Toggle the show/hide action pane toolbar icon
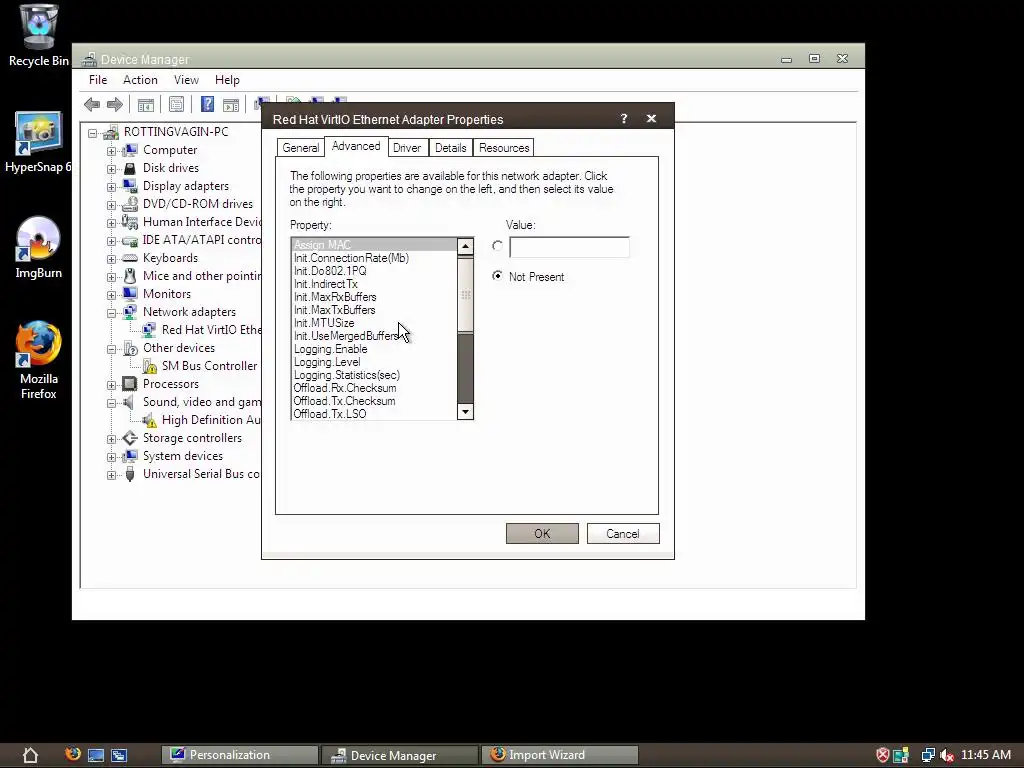 (231, 104)
